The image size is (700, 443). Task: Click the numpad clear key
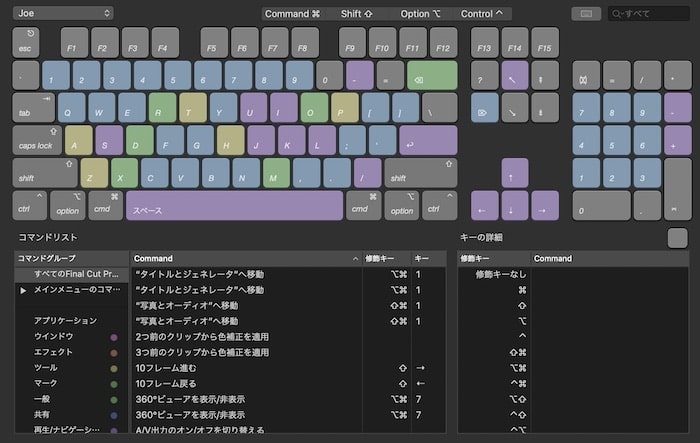pyautogui.click(x=586, y=75)
